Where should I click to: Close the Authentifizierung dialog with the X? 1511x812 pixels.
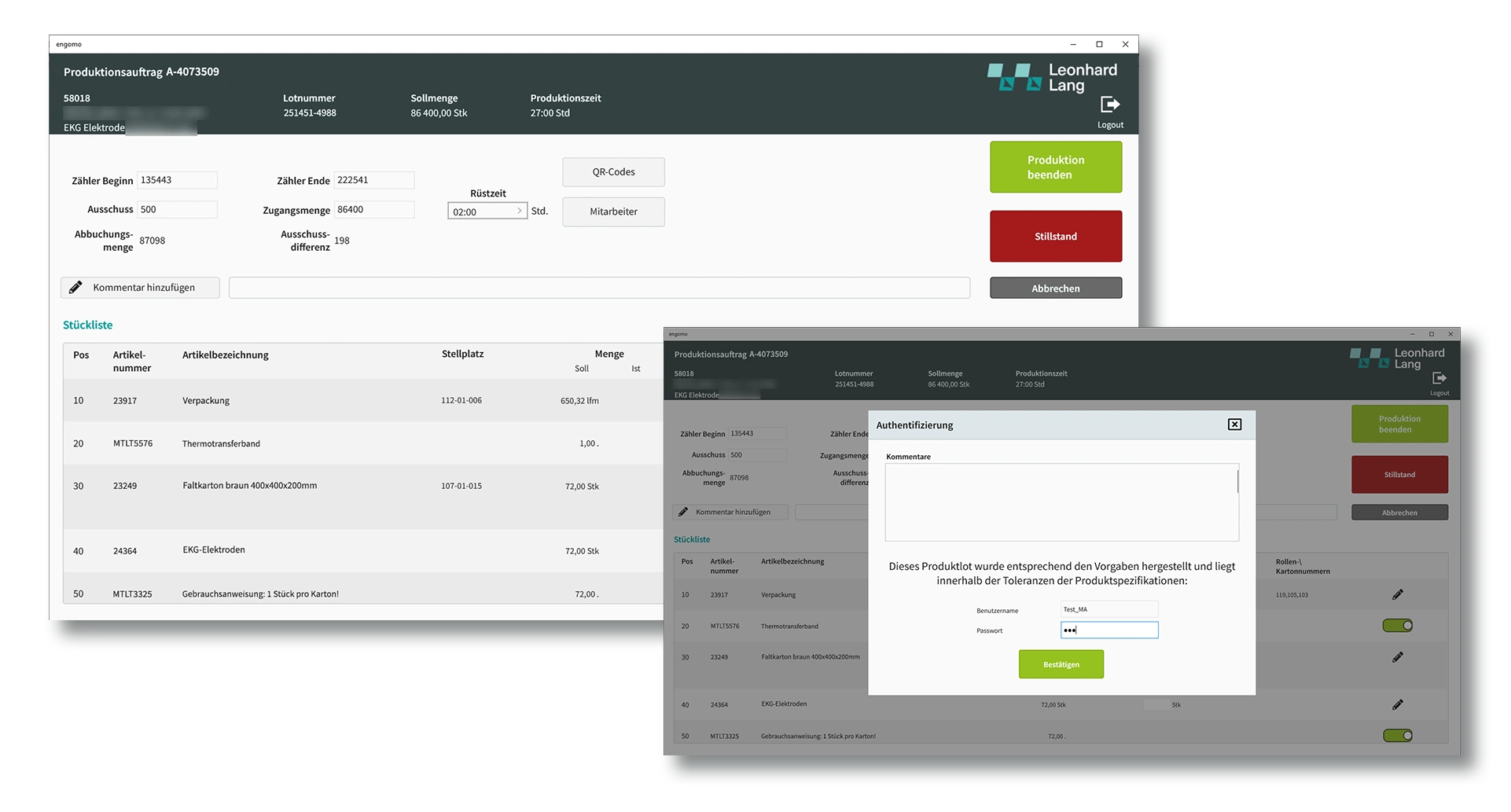coord(1235,424)
